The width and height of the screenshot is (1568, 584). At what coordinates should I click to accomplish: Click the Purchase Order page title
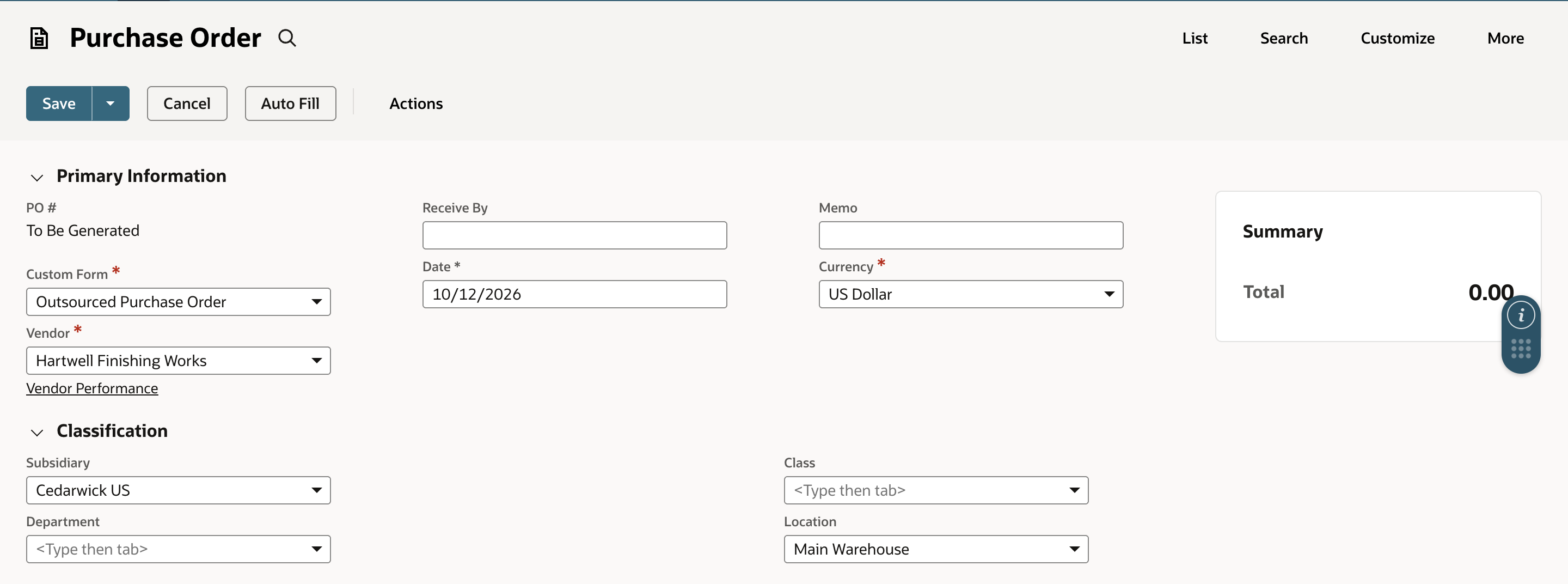(166, 38)
